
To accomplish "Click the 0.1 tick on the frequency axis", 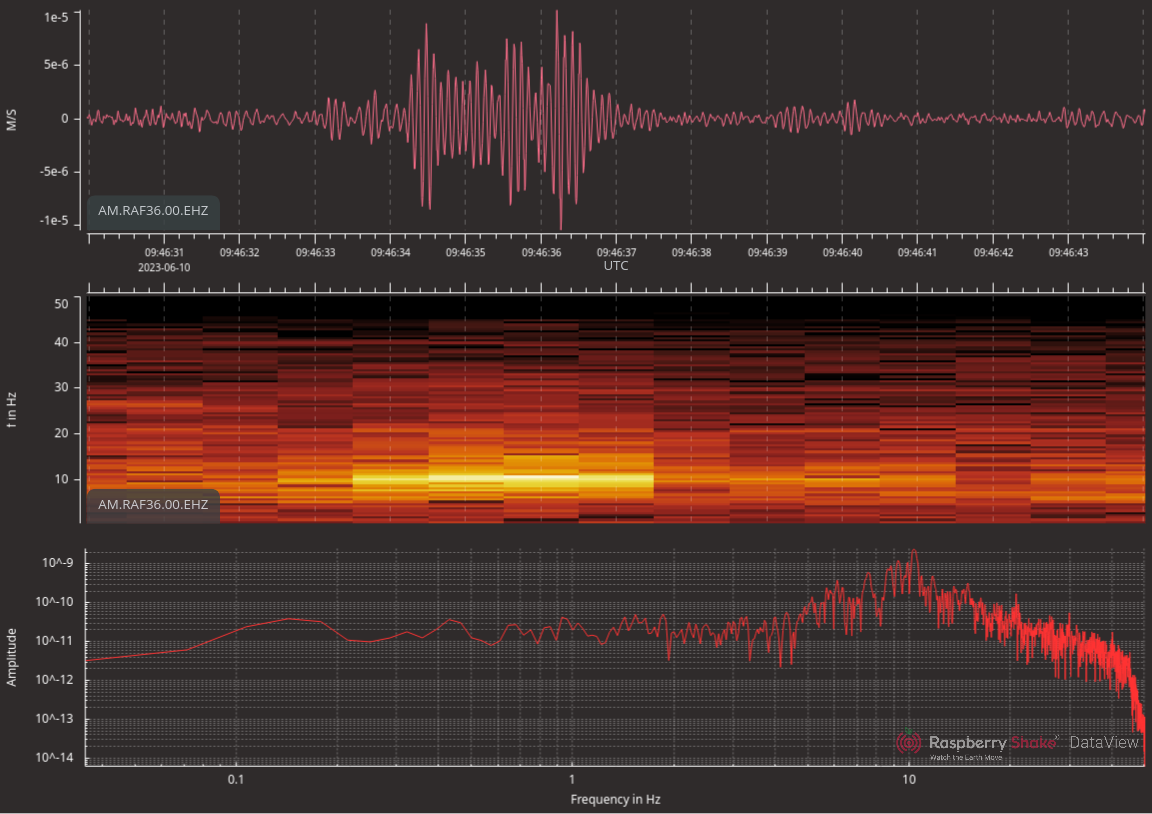I will point(235,779).
